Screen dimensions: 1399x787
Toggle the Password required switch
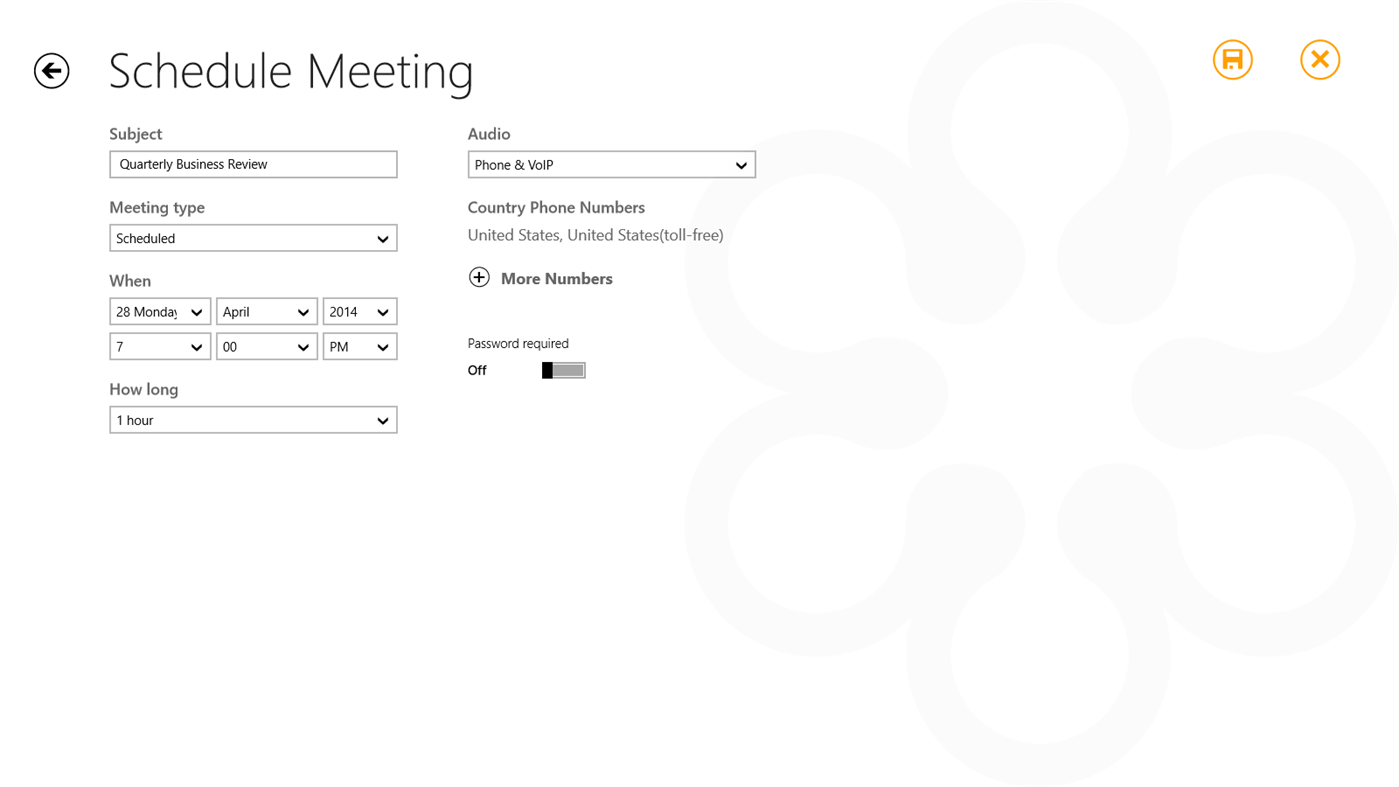pyautogui.click(x=563, y=370)
